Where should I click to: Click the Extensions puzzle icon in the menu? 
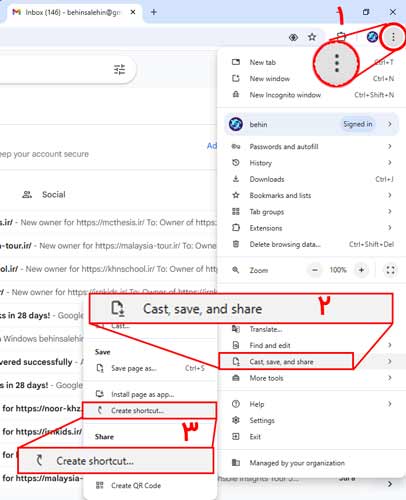click(236, 228)
